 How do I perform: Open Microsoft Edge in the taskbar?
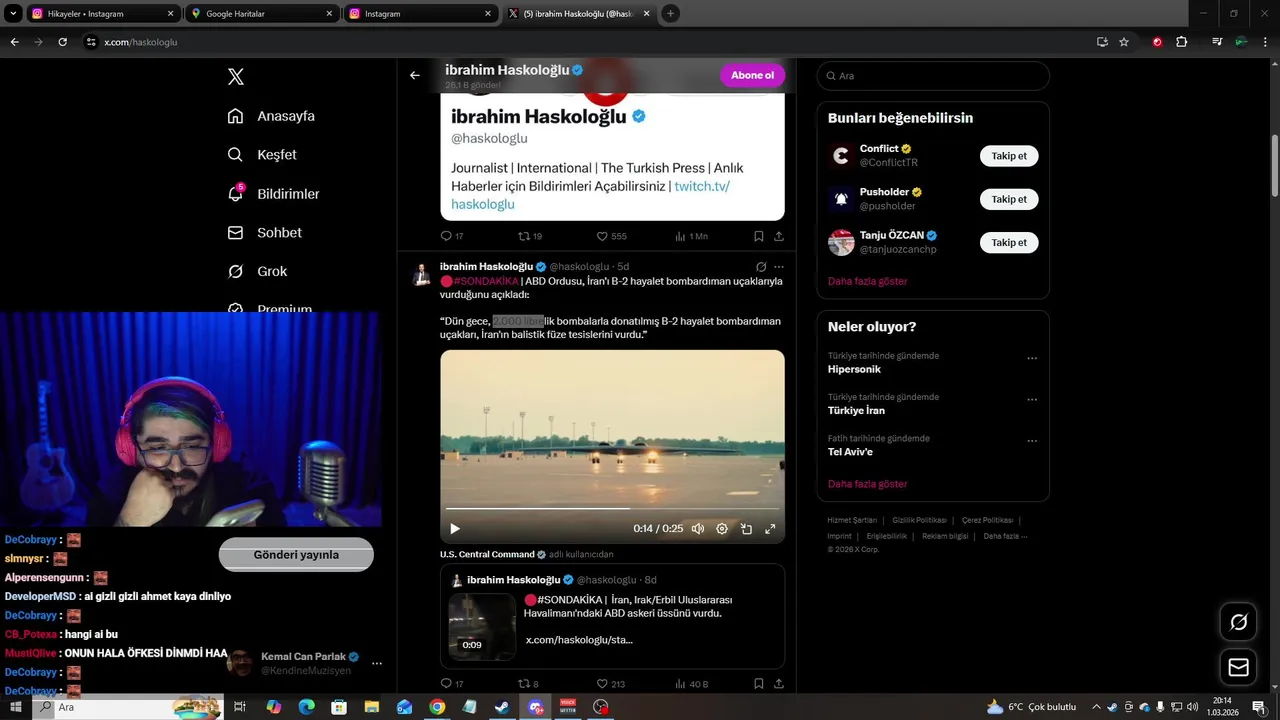click(x=307, y=707)
